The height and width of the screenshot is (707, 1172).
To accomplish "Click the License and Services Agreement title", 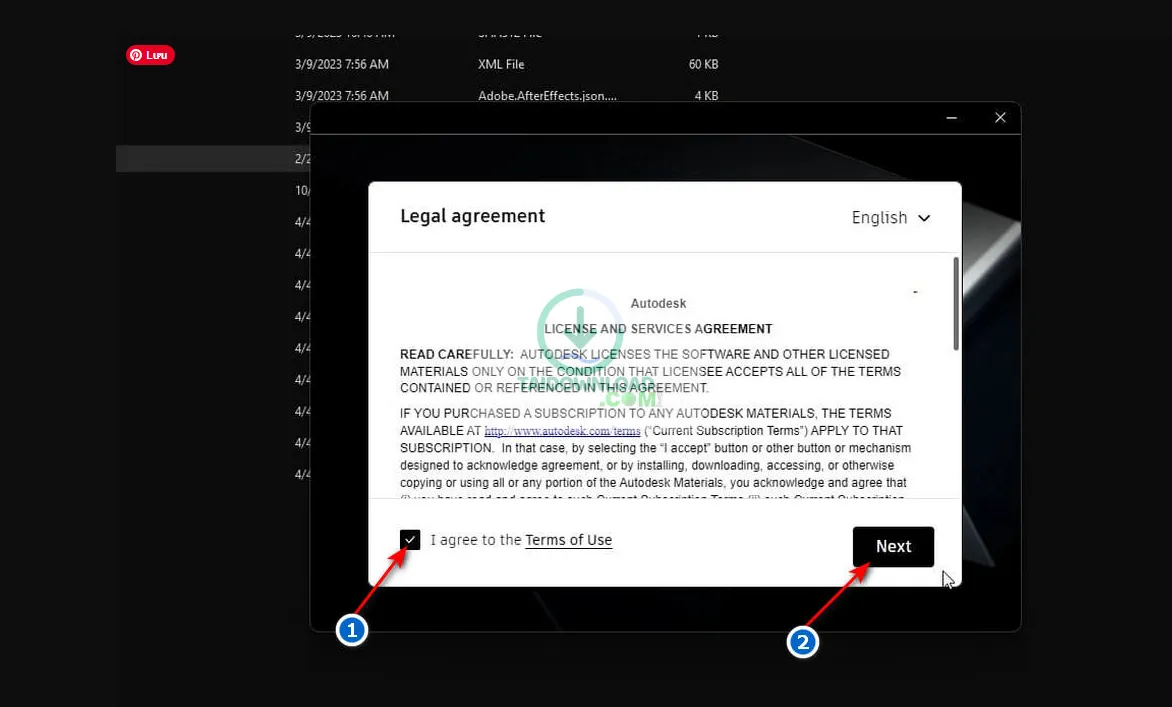I will [x=659, y=328].
